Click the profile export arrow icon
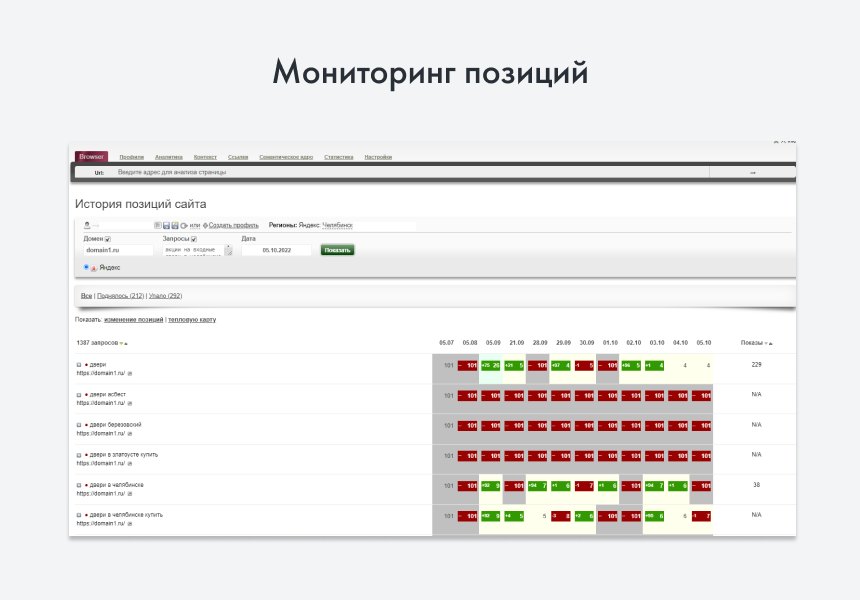 click(184, 225)
